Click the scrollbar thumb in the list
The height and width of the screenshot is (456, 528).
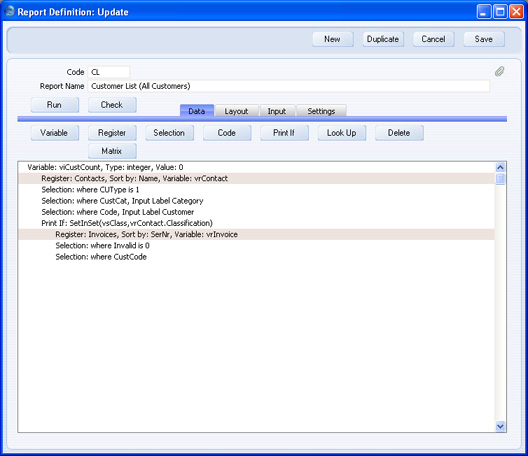[x=500, y=178]
